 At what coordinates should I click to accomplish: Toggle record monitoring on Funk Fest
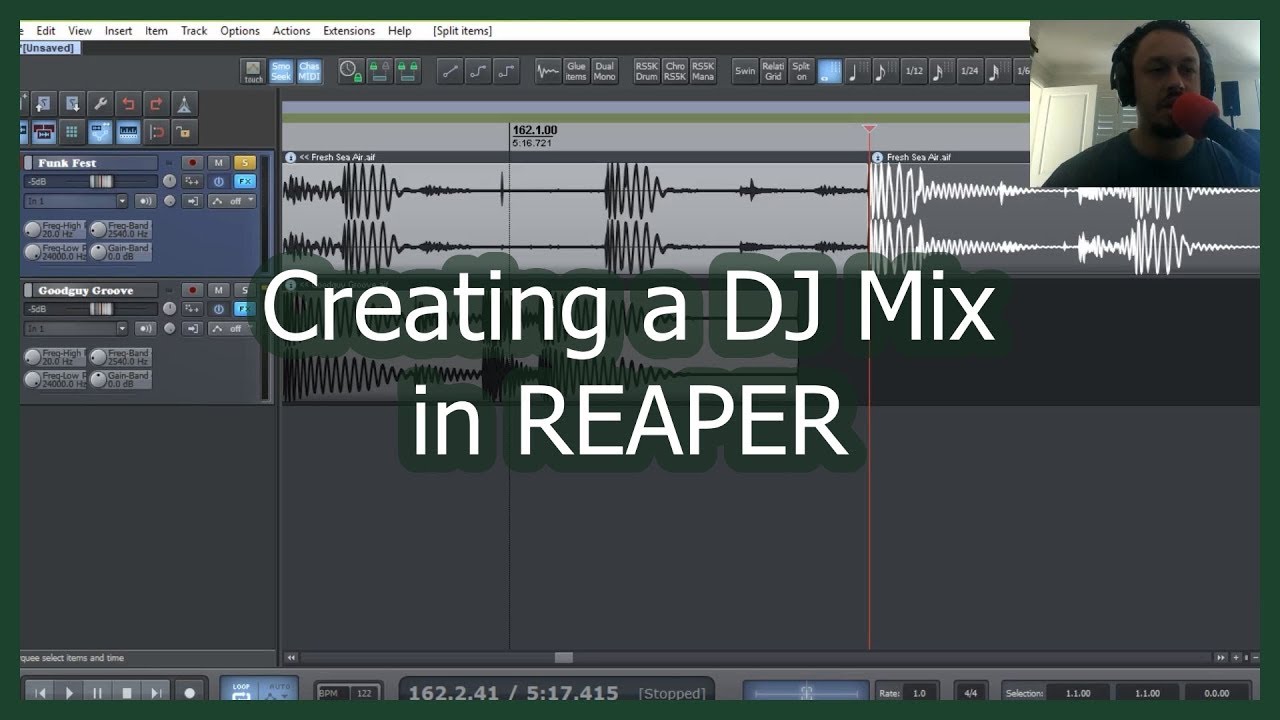(146, 201)
